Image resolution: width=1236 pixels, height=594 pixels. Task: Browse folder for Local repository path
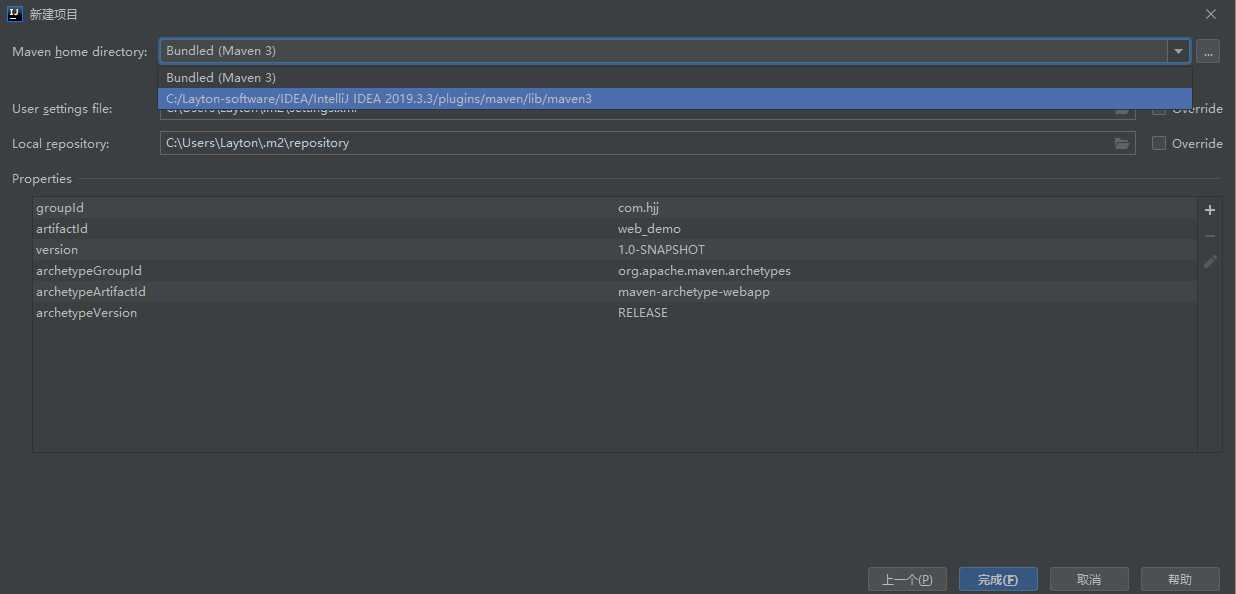(1122, 143)
